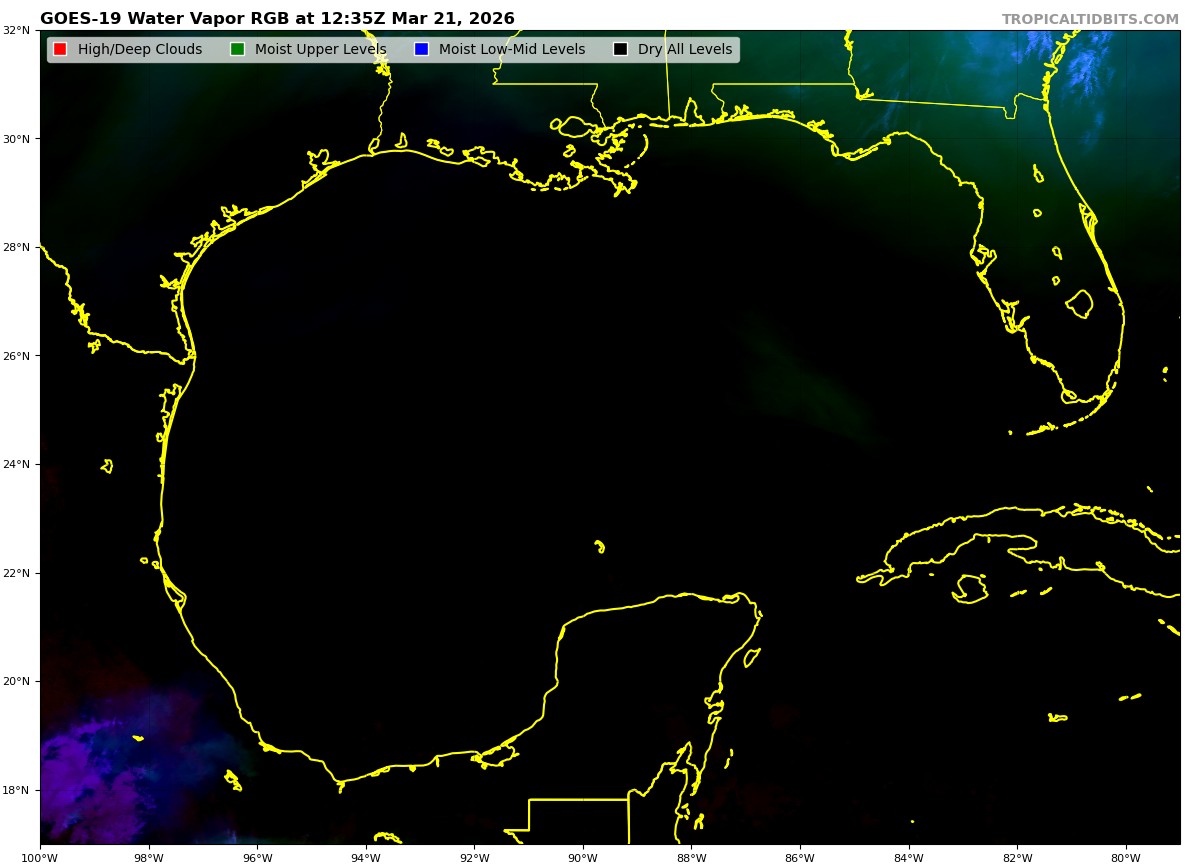Select the Moist Low-Mid Levels legend label
This screenshot has width=1200, height=867.
coord(512,49)
